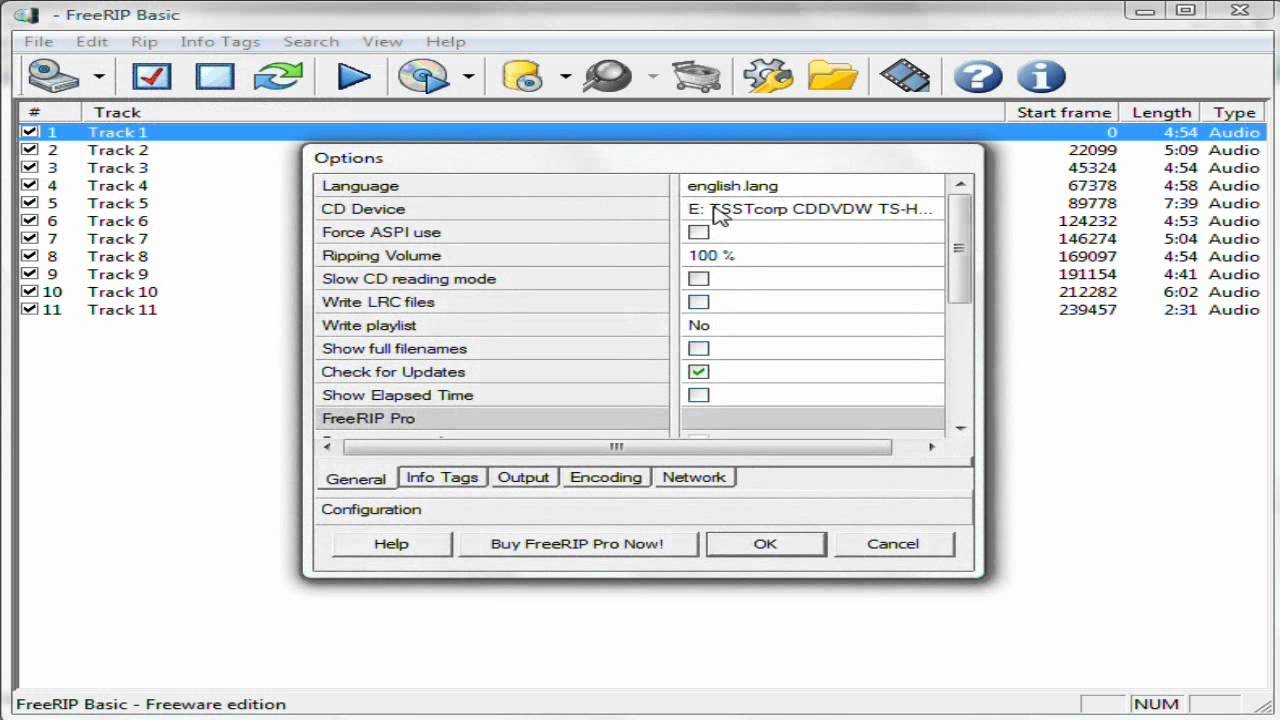This screenshot has height=720, width=1280.
Task: Uncheck the Track 1 checkbox
Action: [30, 132]
